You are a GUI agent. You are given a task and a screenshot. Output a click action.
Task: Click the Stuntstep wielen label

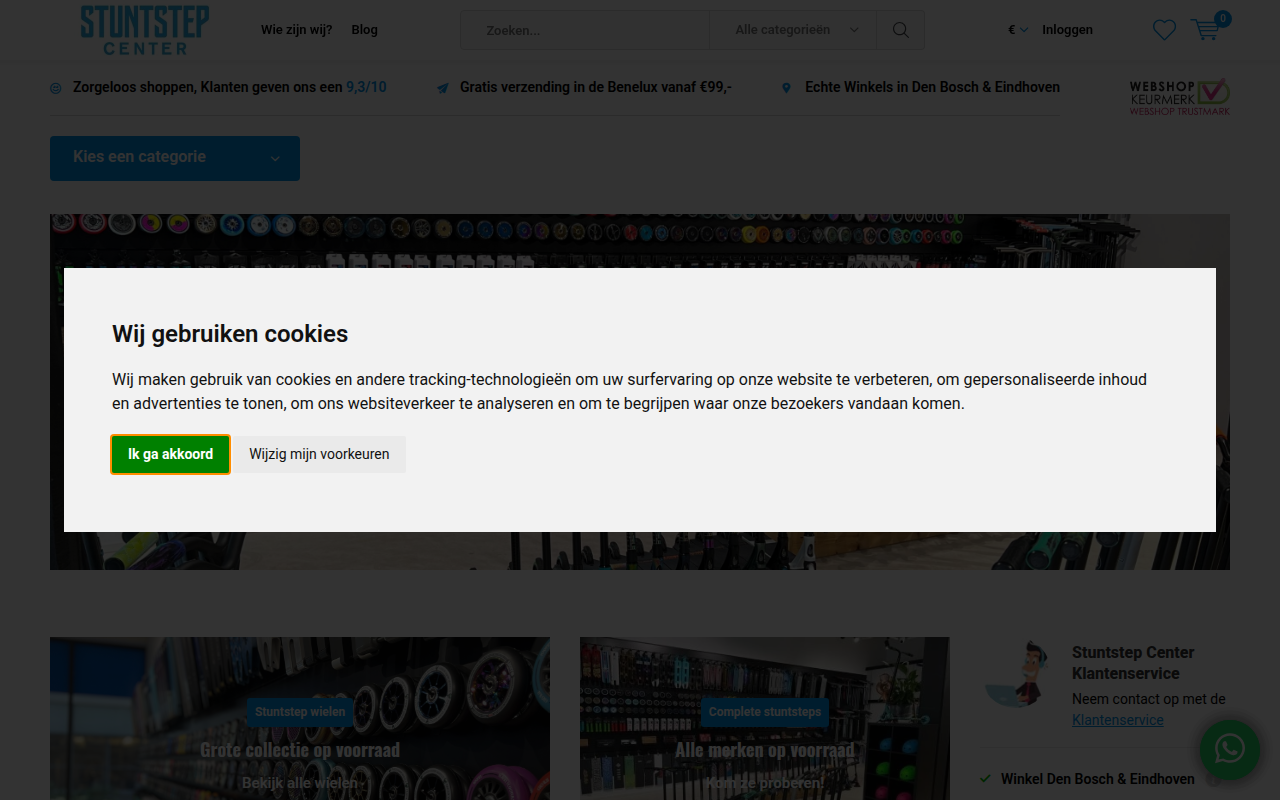(300, 712)
